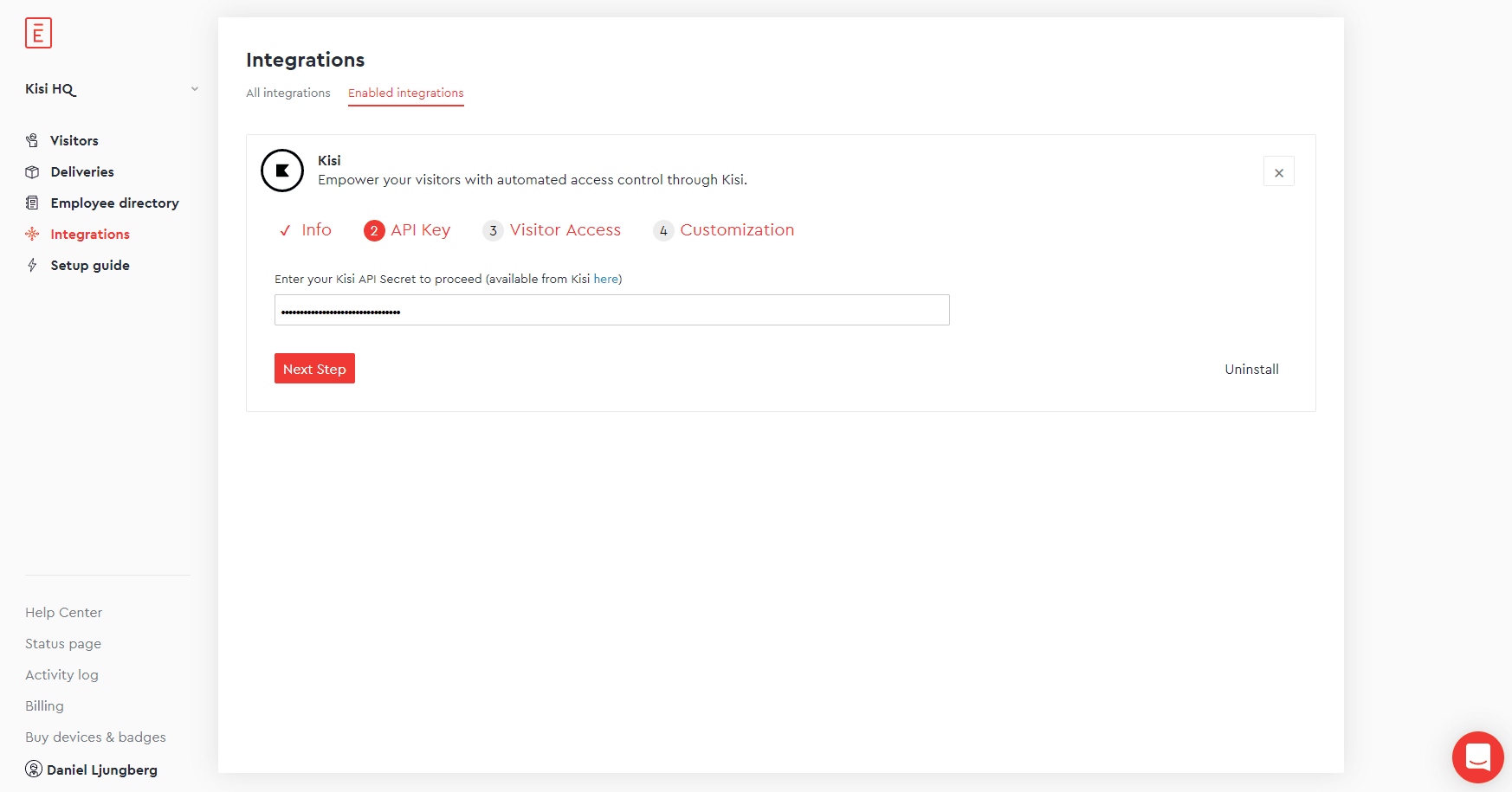Open the Visitors section

pyautogui.click(x=74, y=140)
